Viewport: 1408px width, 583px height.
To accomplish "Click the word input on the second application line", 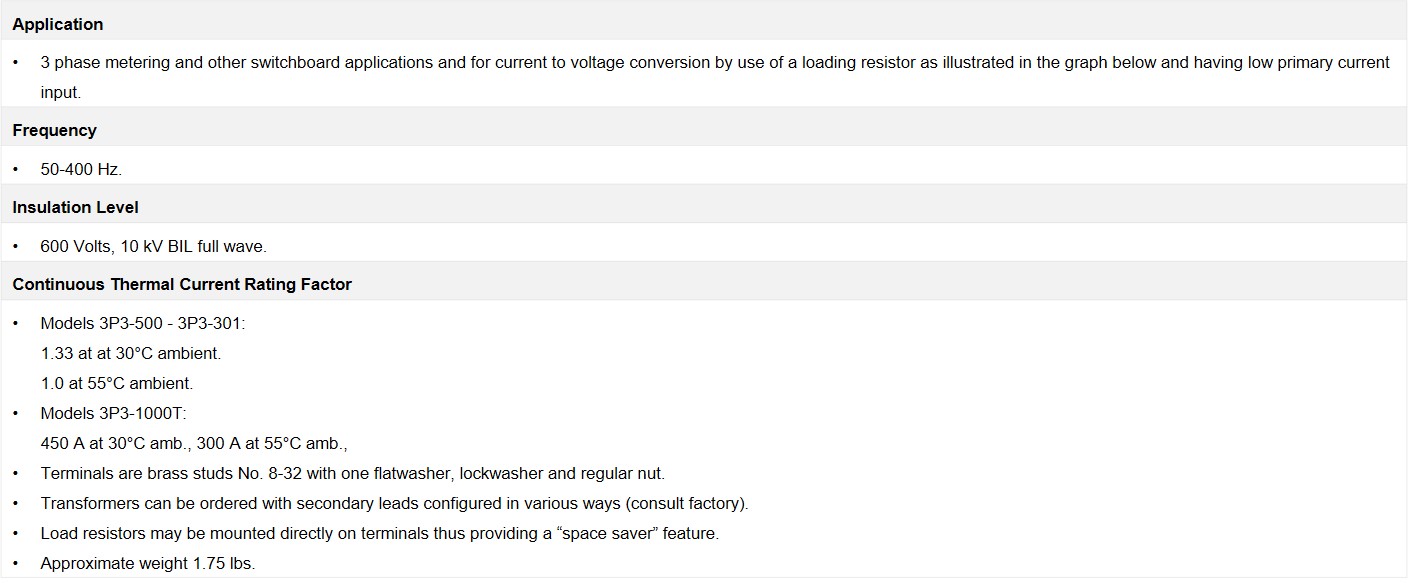I will click(60, 92).
